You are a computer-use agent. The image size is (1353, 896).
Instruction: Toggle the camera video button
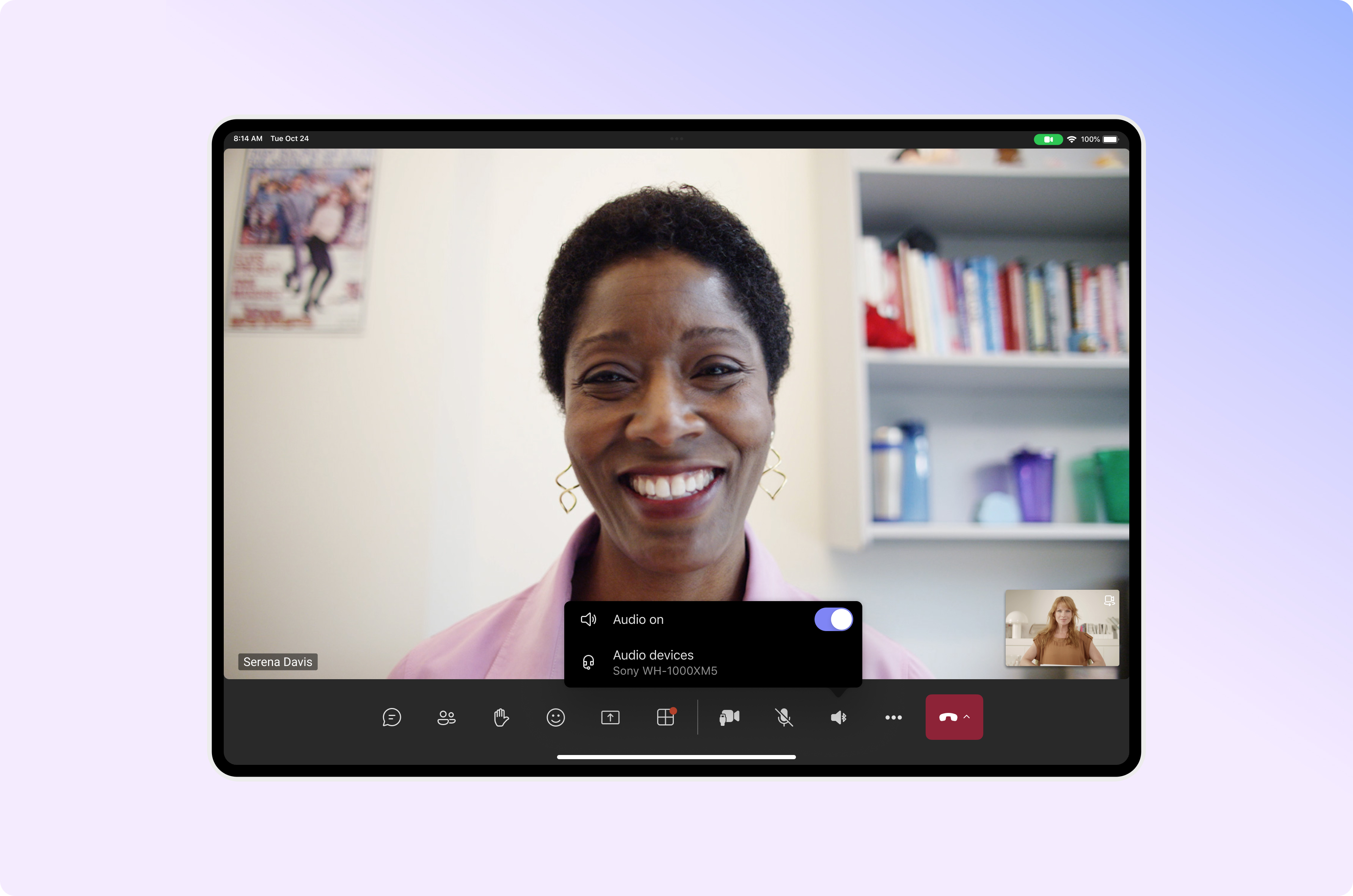(x=729, y=717)
